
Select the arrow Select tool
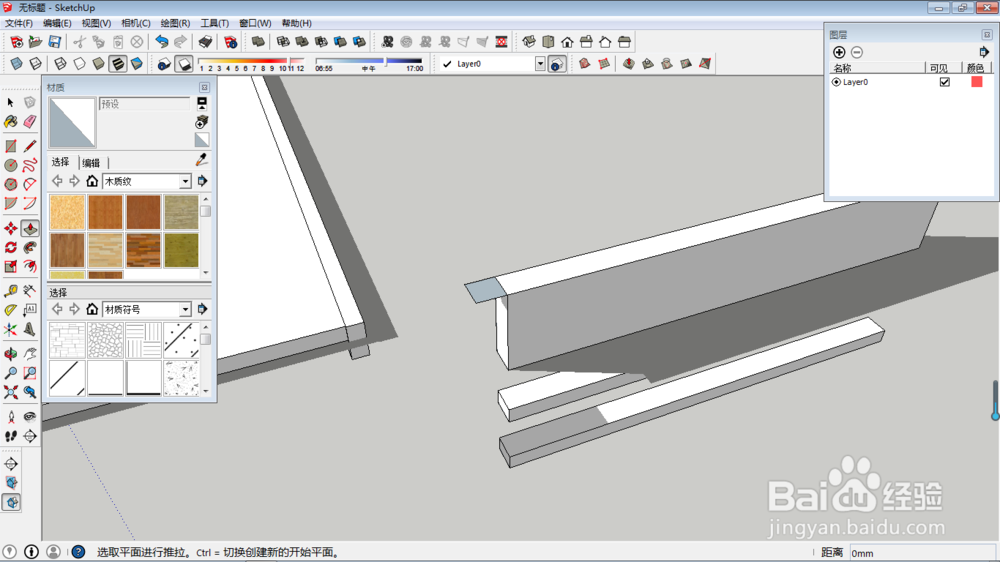click(10, 103)
